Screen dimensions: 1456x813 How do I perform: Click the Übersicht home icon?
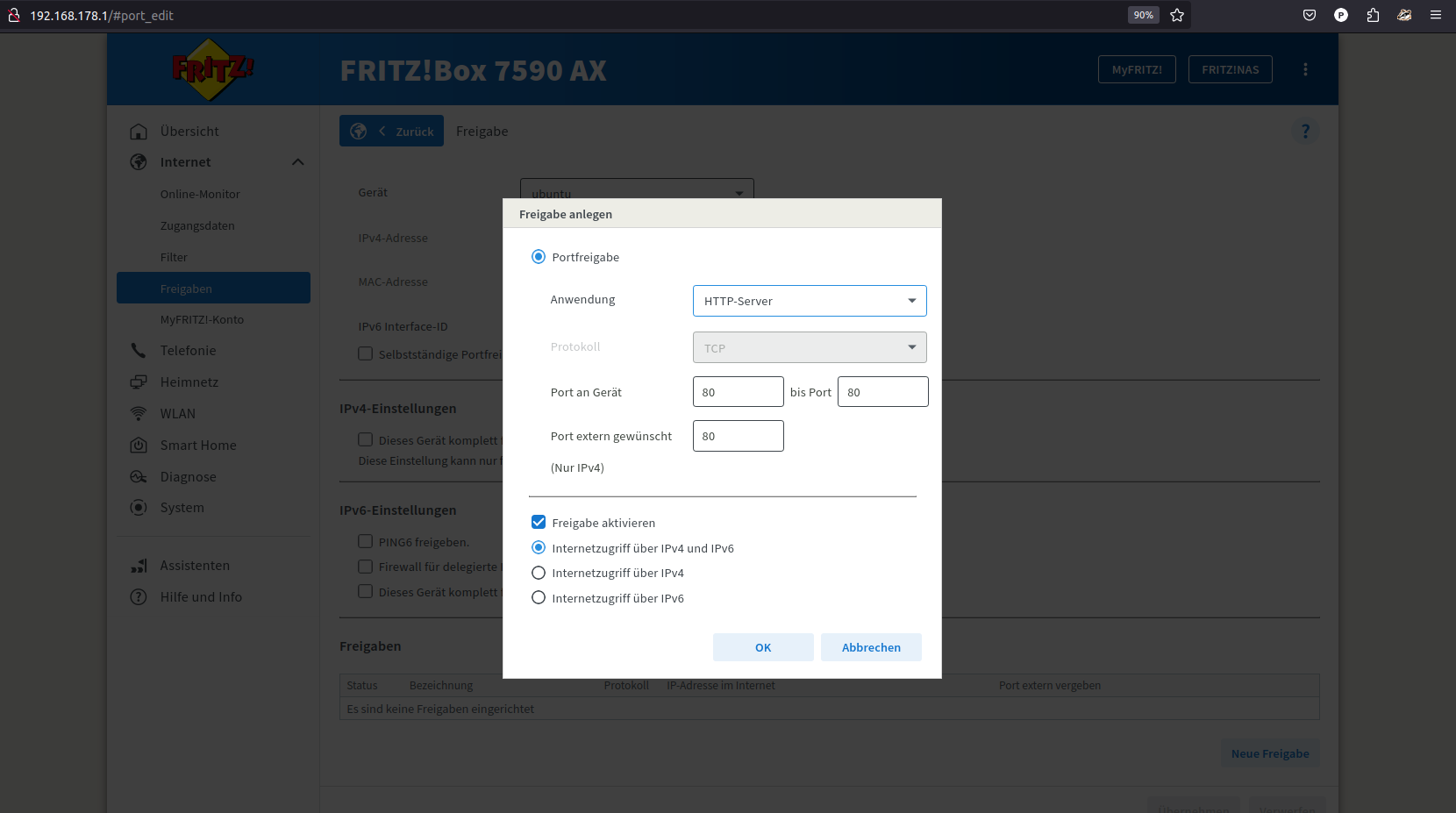coord(139,132)
